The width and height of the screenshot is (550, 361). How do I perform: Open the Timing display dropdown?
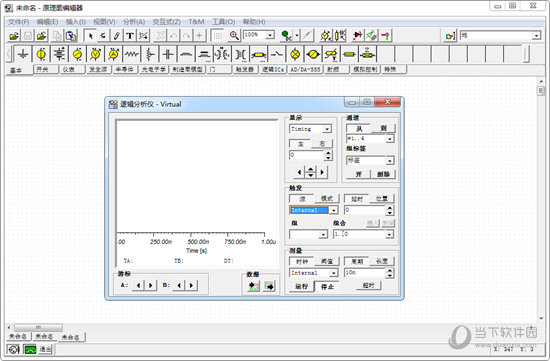pos(327,129)
